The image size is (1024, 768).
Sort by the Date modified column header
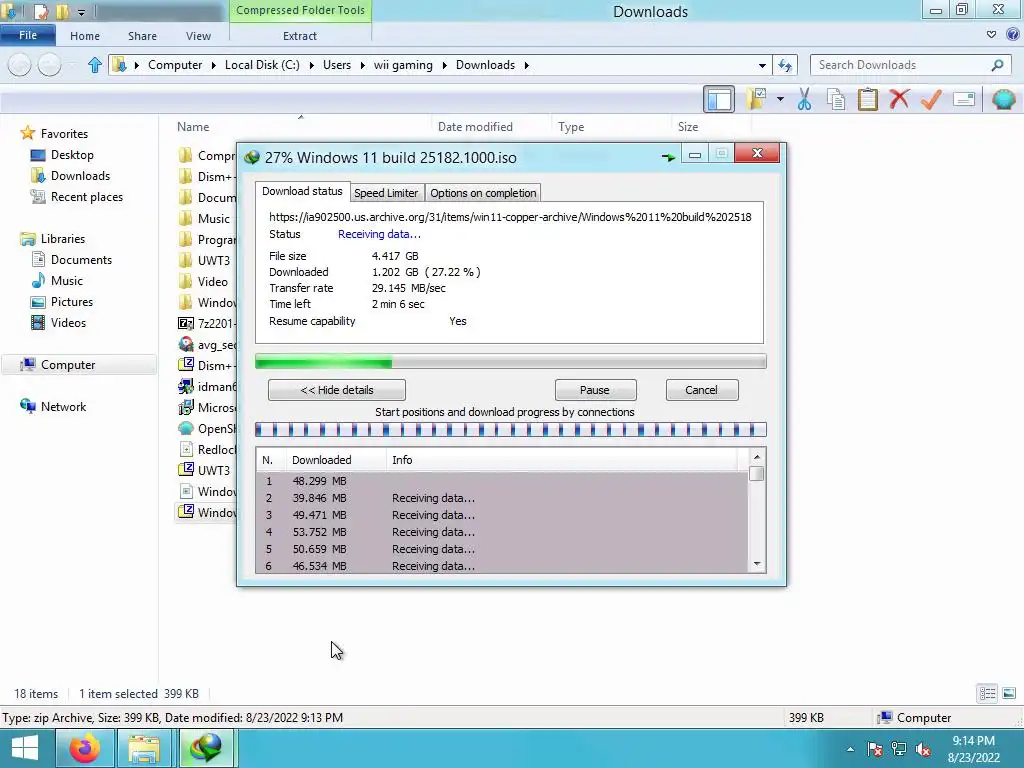pyautogui.click(x=475, y=127)
